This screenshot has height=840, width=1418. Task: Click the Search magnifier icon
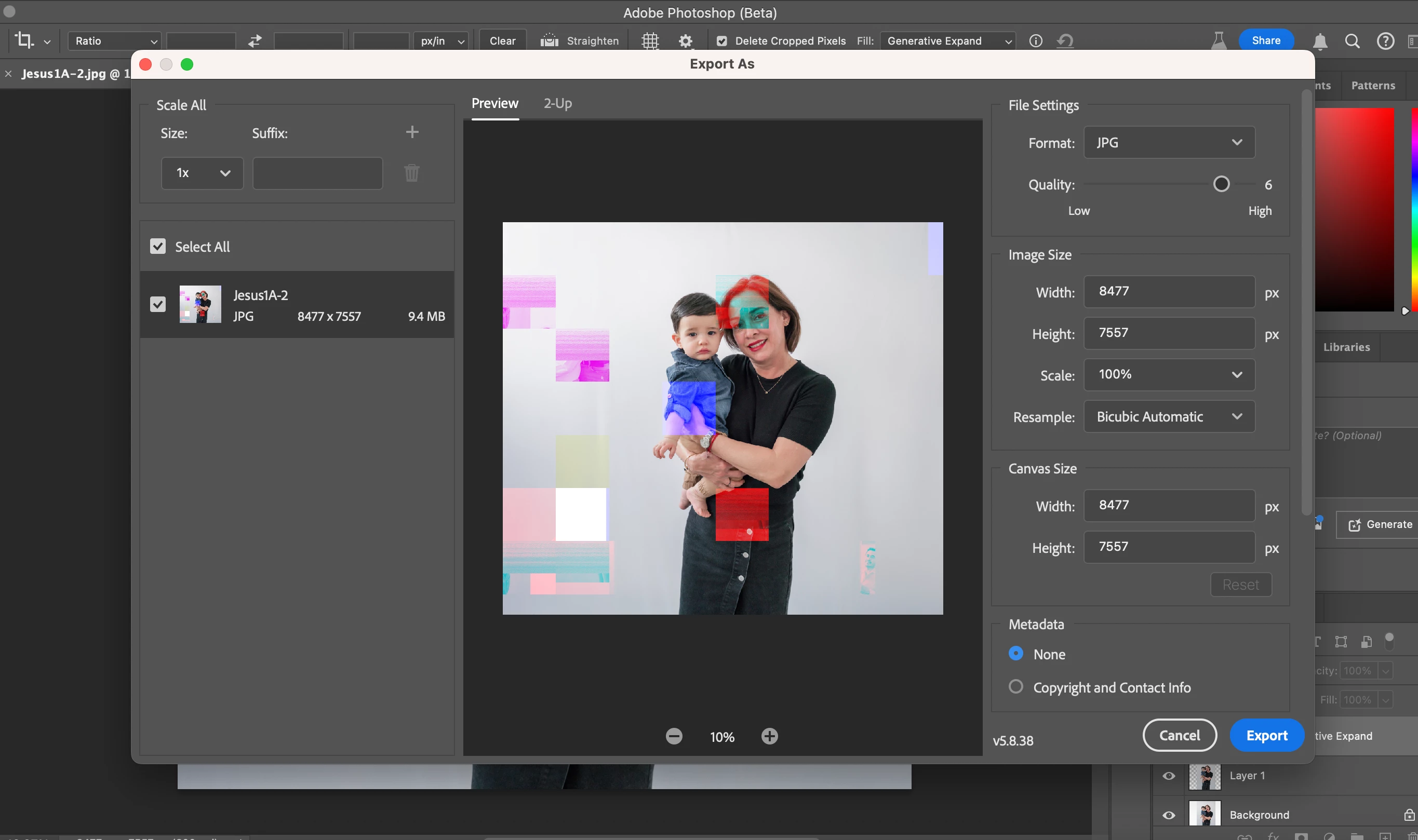pyautogui.click(x=1352, y=41)
